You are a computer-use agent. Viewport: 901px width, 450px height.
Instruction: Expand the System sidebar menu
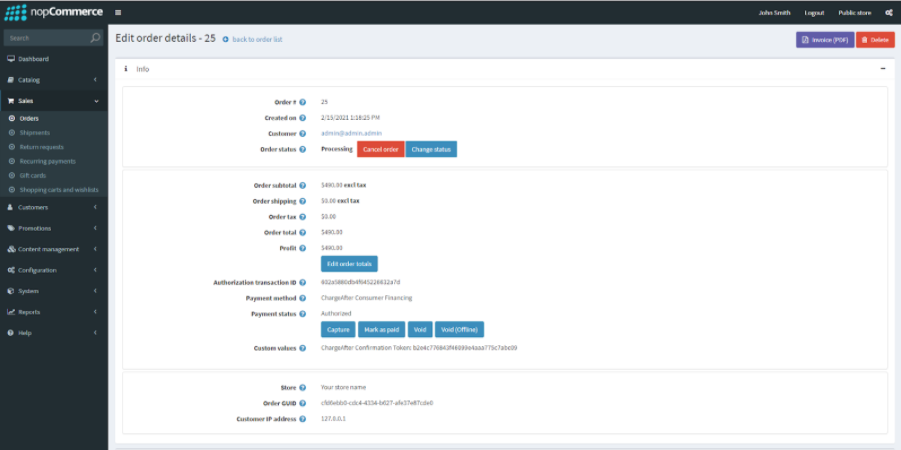pos(53,291)
